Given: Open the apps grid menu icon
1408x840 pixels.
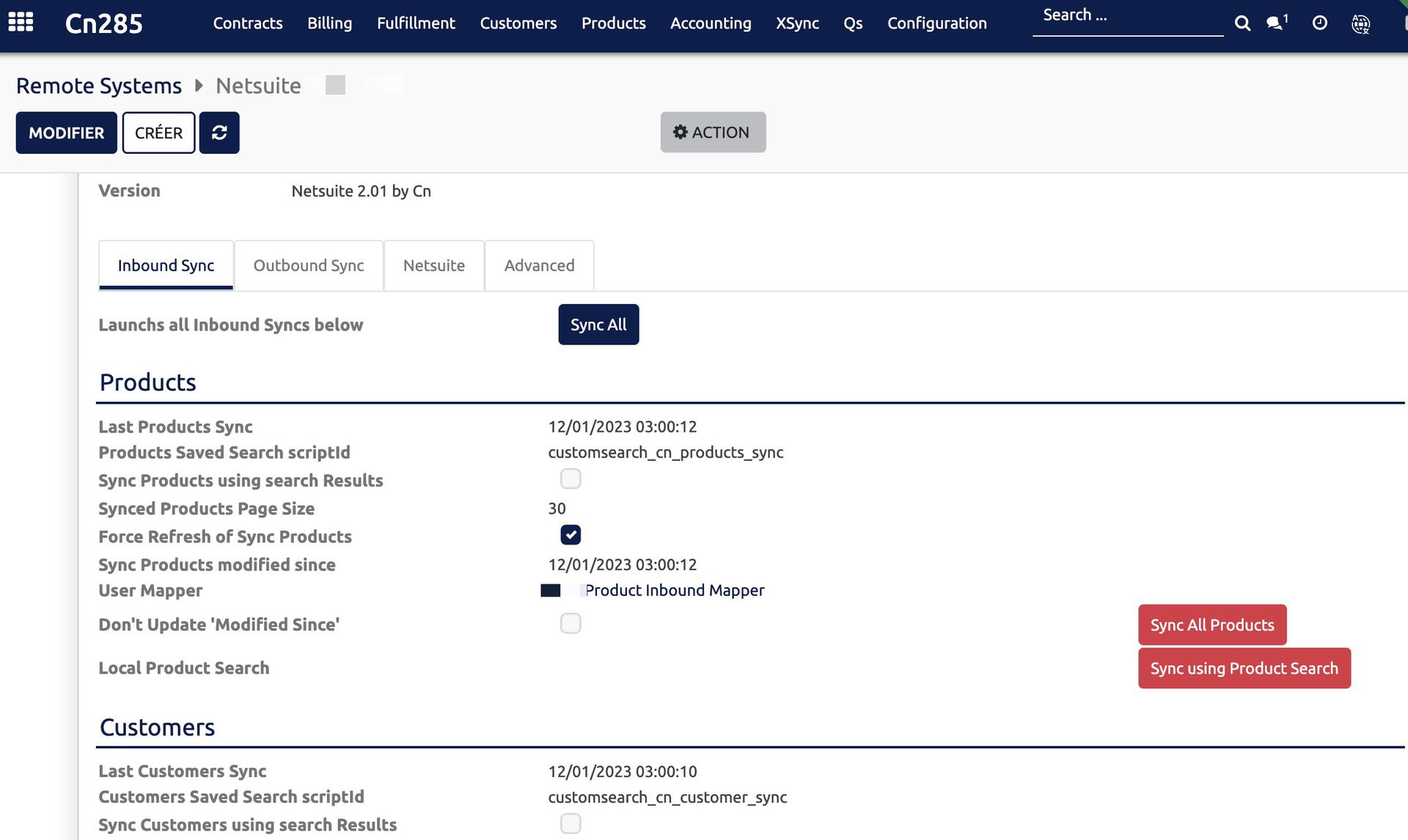Looking at the screenshot, I should coord(21,22).
